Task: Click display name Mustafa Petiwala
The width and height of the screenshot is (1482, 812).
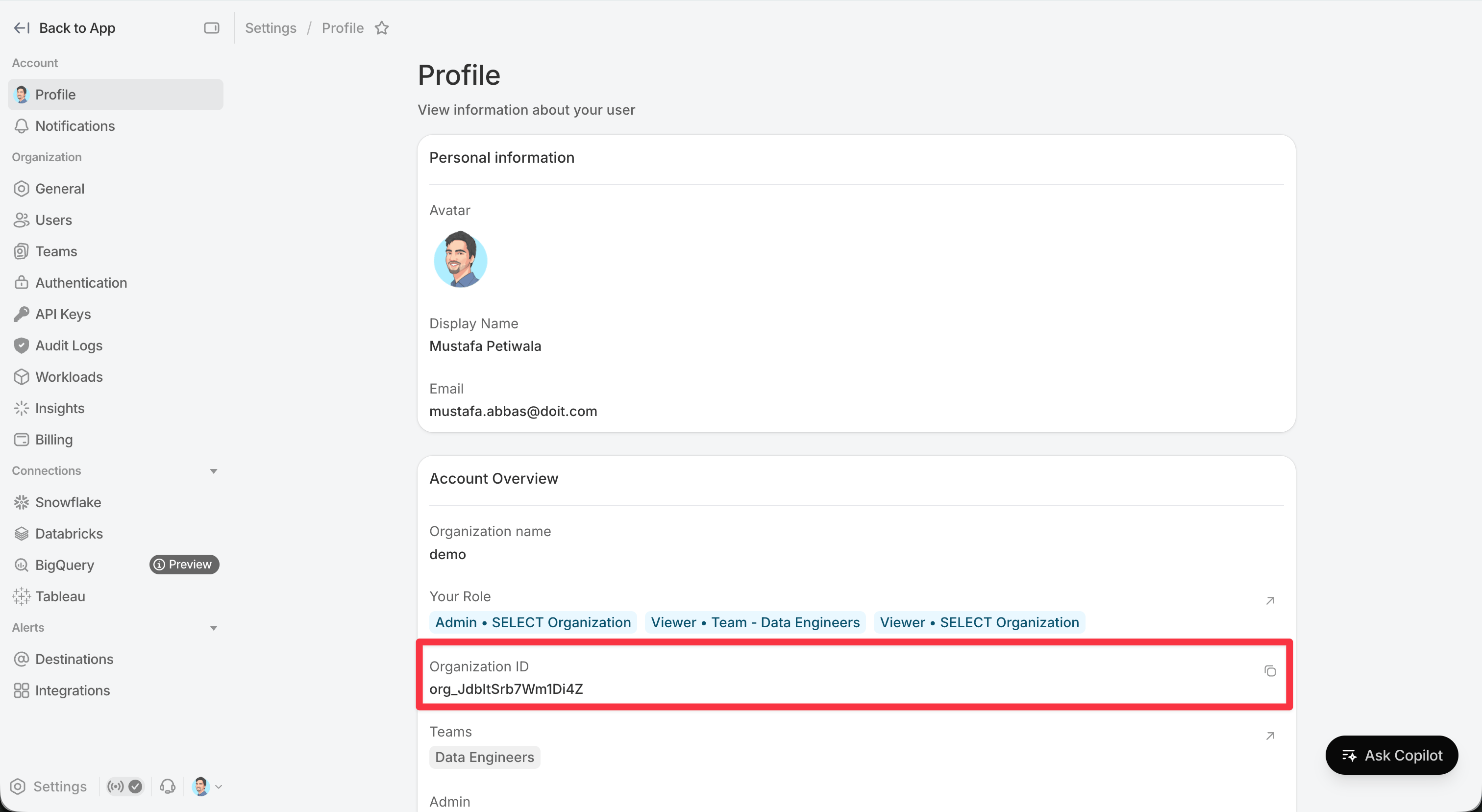Action: point(485,345)
